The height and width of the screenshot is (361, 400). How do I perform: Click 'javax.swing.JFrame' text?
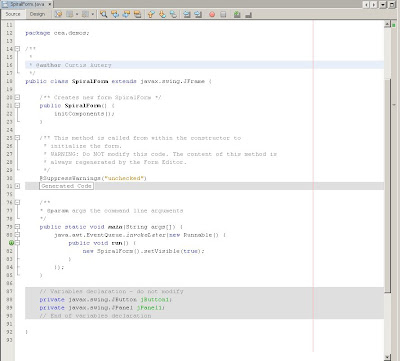coord(172,81)
